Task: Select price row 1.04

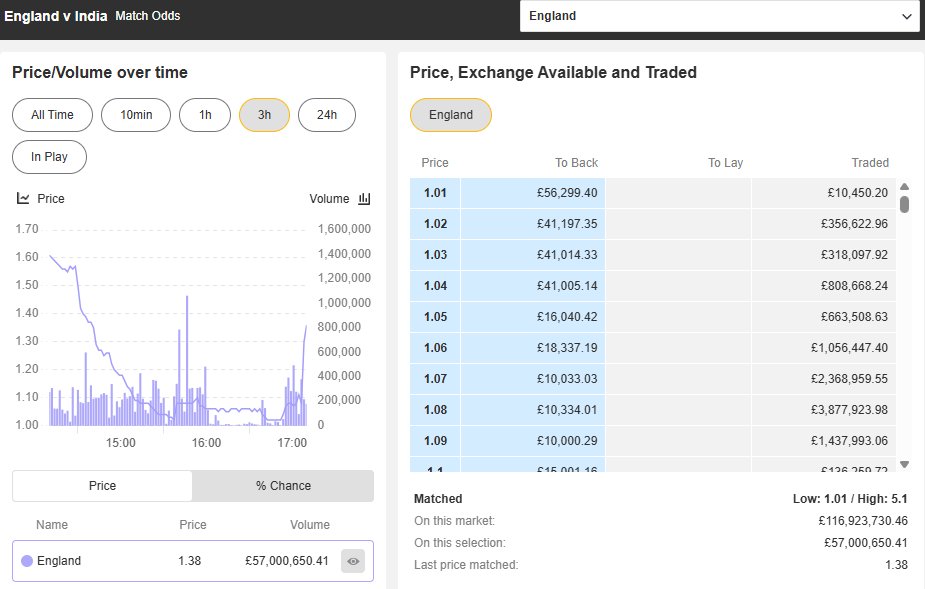Action: pos(653,286)
